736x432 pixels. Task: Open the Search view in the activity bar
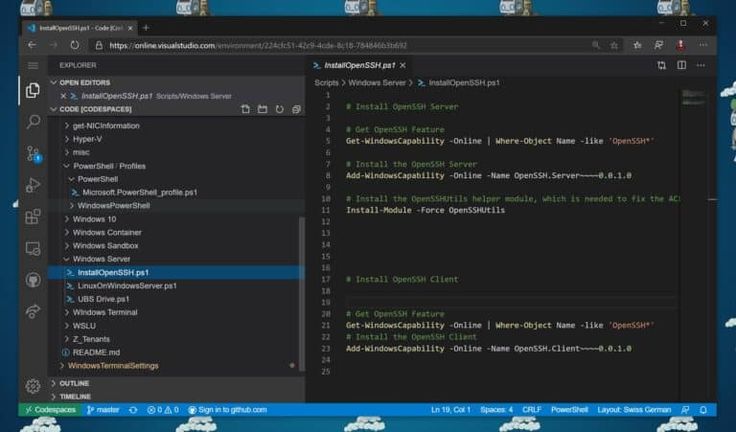tap(32, 122)
